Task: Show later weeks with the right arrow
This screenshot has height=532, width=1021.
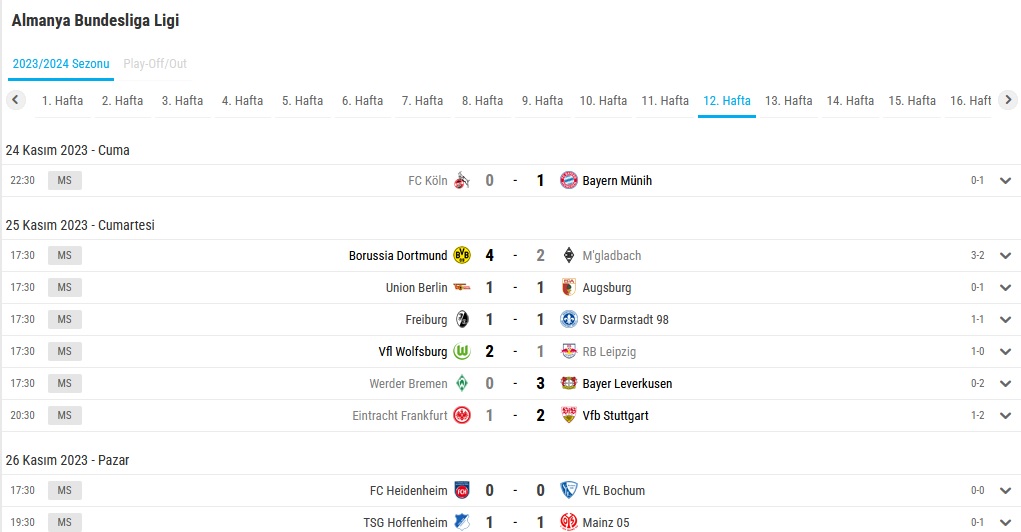Action: [x=1008, y=100]
